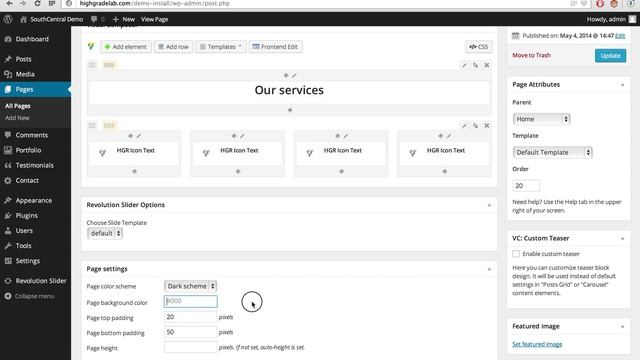Clone the four-column row
The image size is (640, 360).
[x=476, y=125]
